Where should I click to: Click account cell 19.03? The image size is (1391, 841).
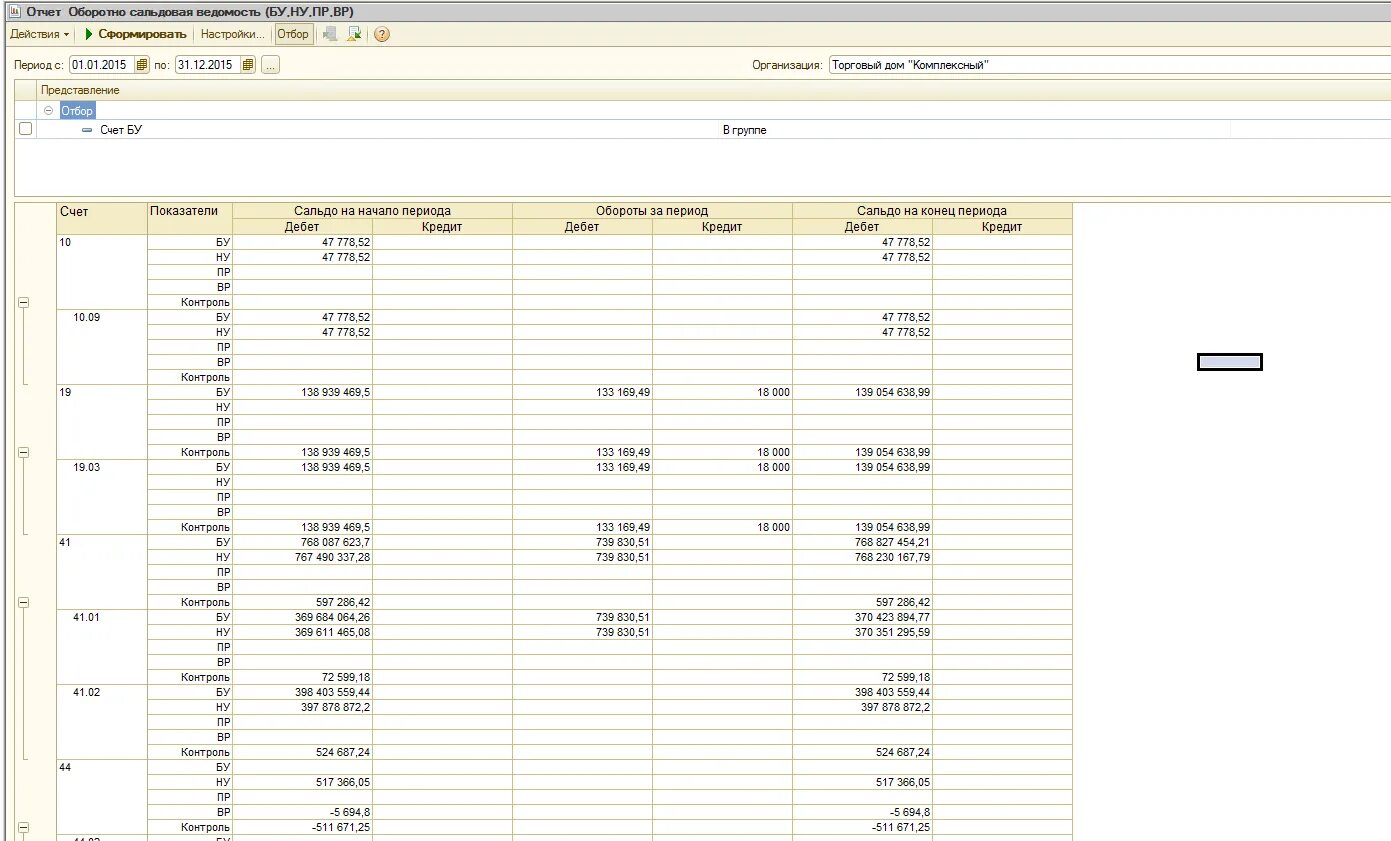point(102,497)
